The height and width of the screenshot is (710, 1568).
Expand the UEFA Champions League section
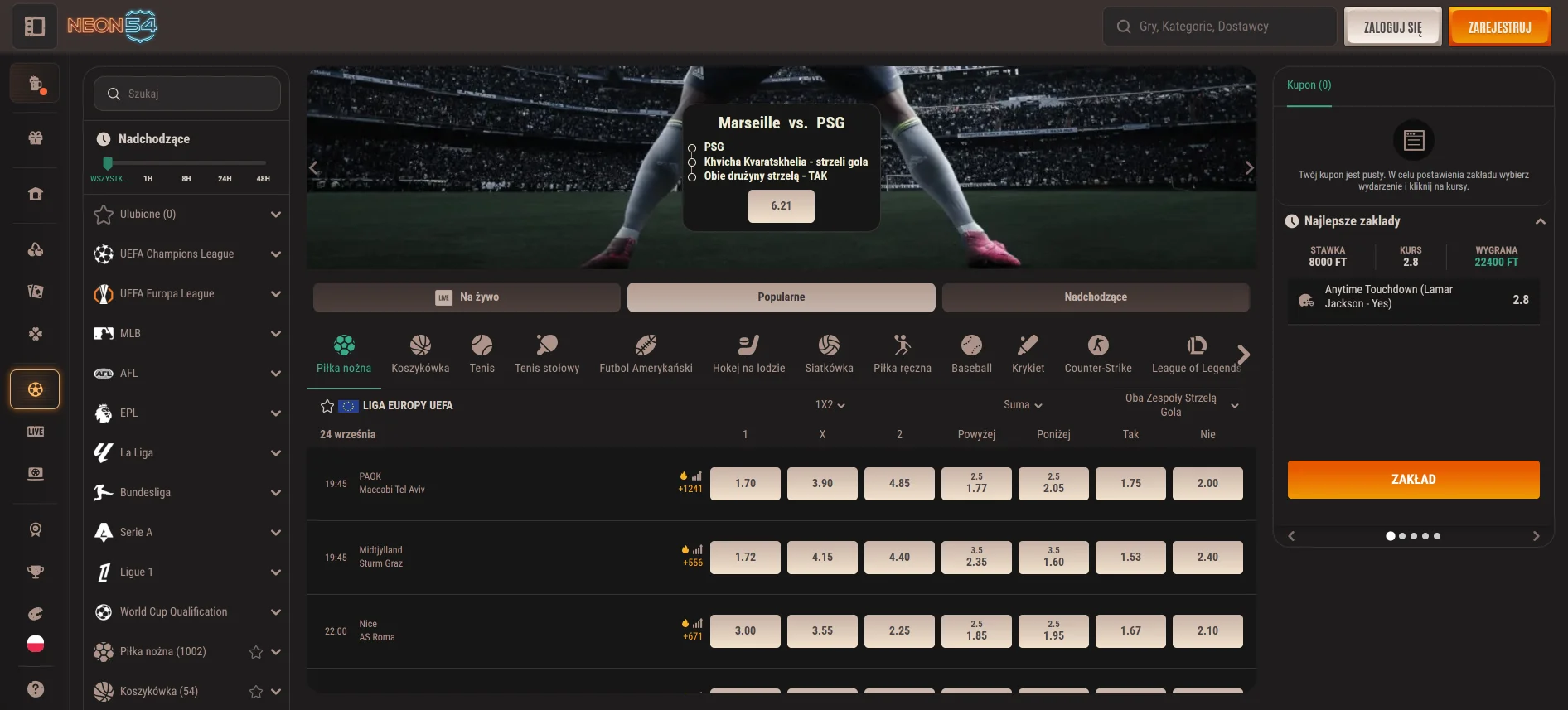276,254
